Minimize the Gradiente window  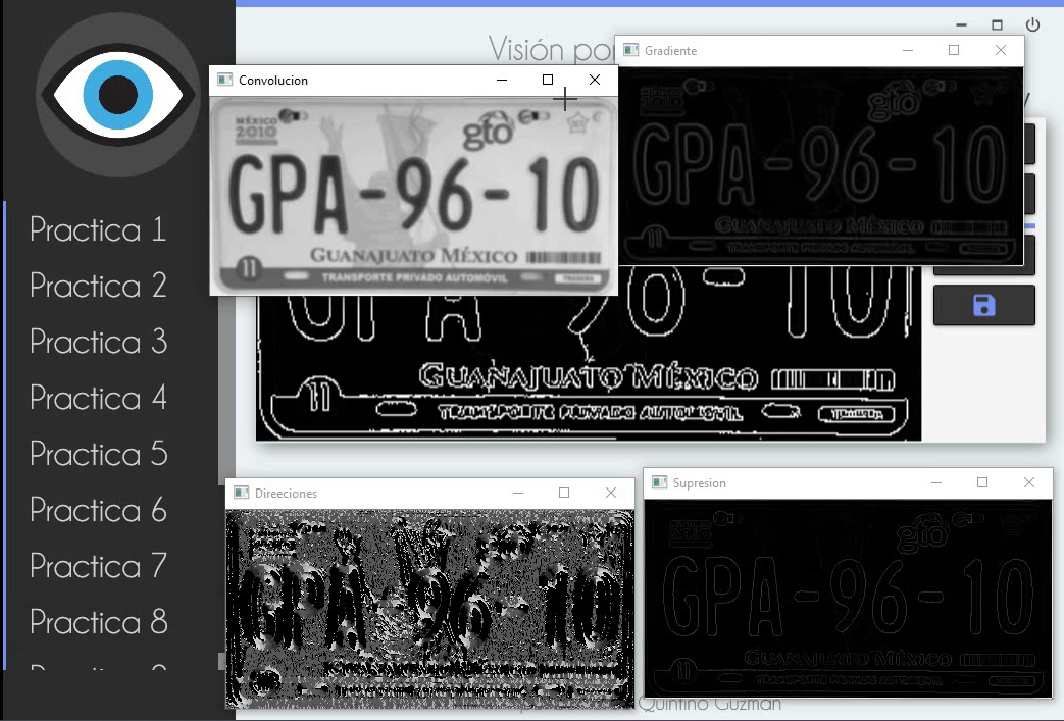point(908,50)
